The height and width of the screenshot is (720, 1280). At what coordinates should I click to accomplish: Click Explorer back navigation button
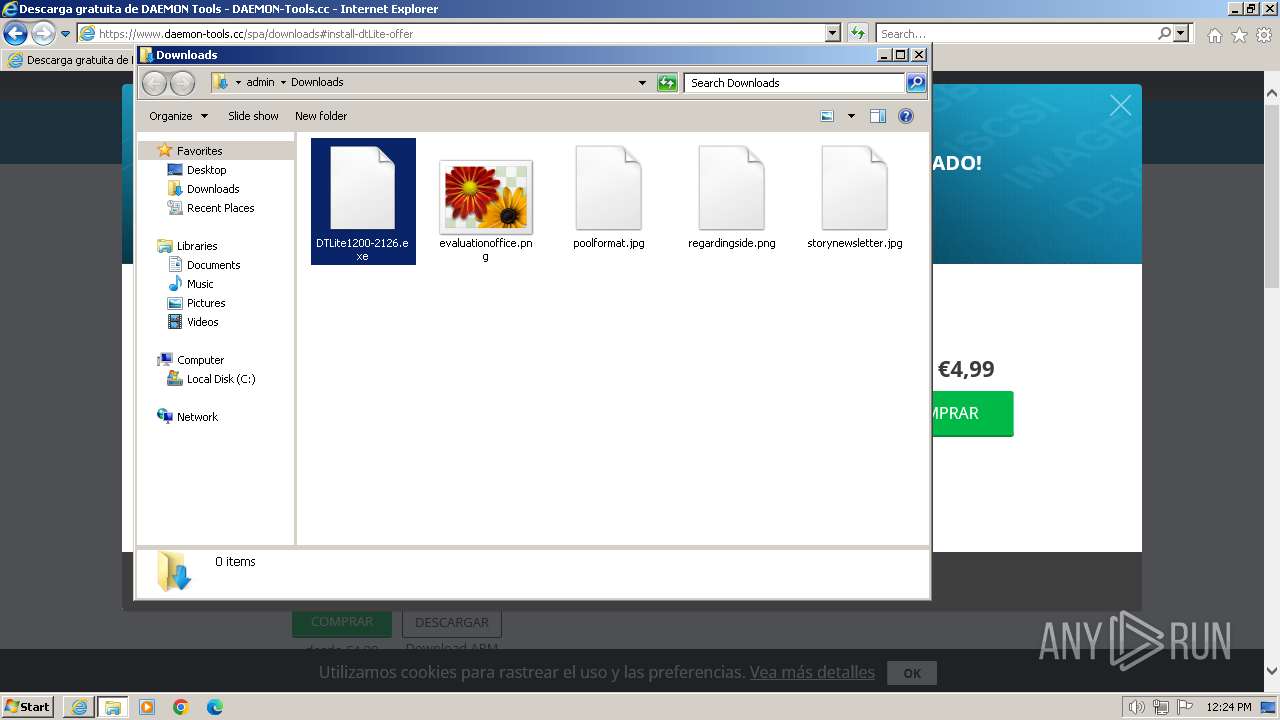coord(154,83)
